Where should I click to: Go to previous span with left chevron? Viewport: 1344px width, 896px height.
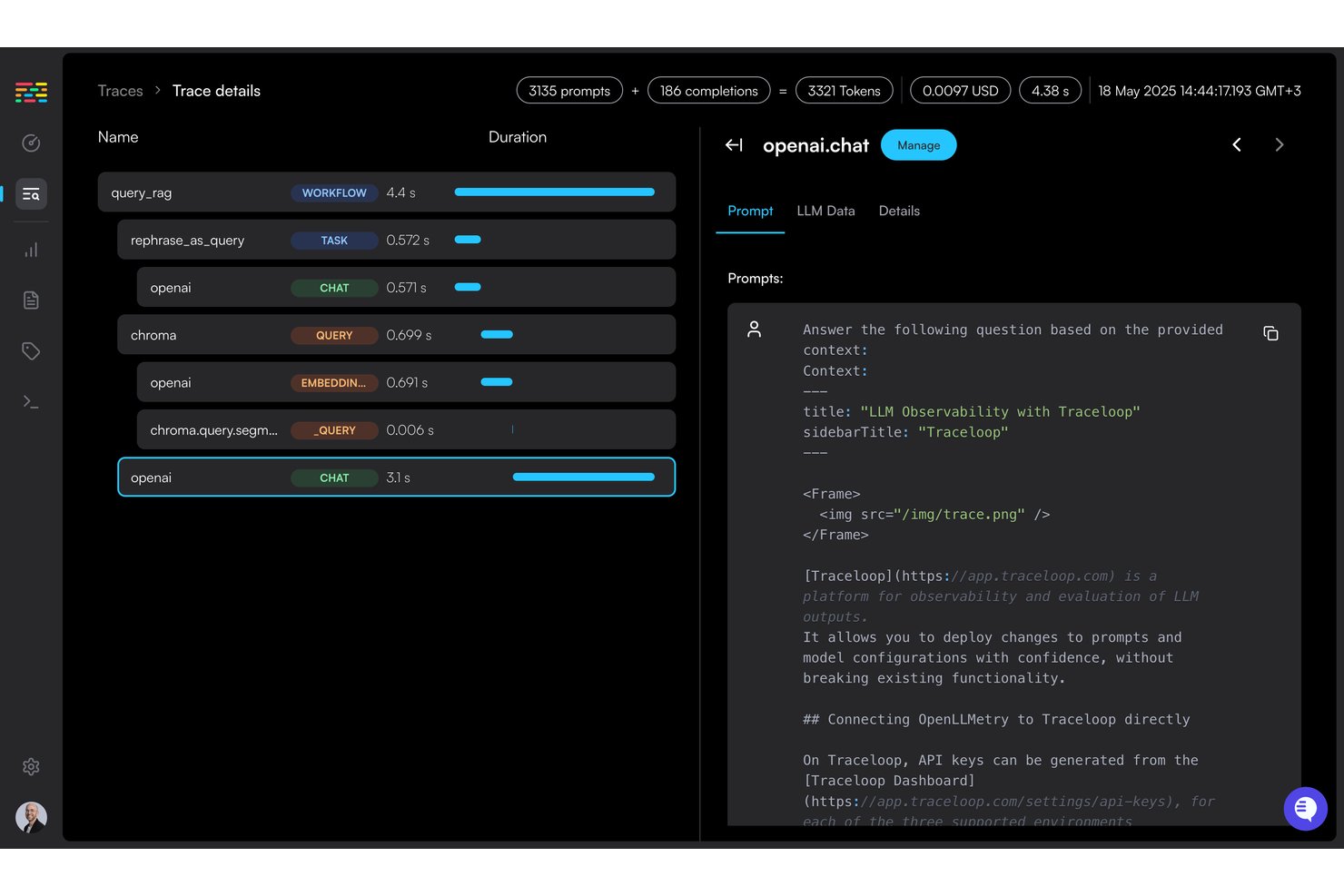click(1236, 145)
